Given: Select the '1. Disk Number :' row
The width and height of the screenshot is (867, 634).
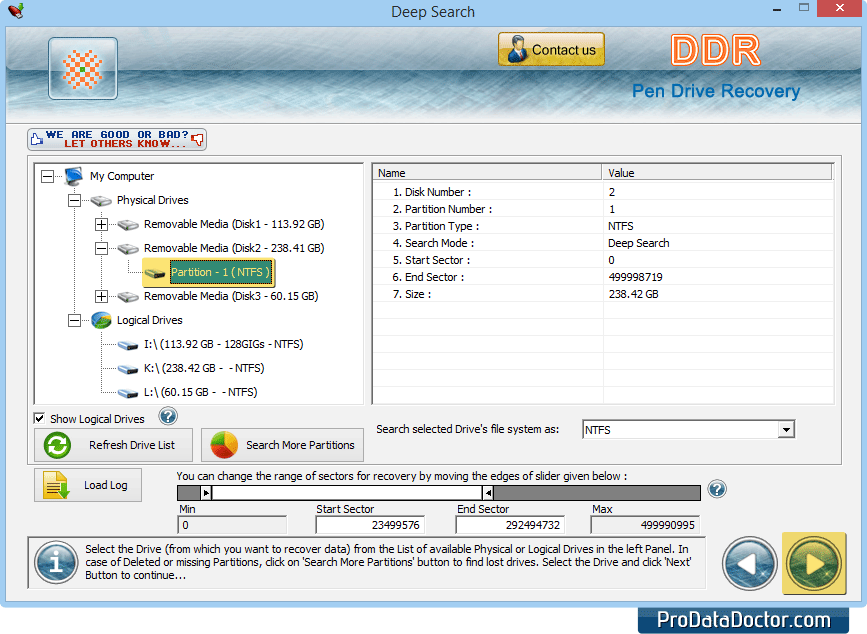Looking at the screenshot, I should [x=603, y=192].
